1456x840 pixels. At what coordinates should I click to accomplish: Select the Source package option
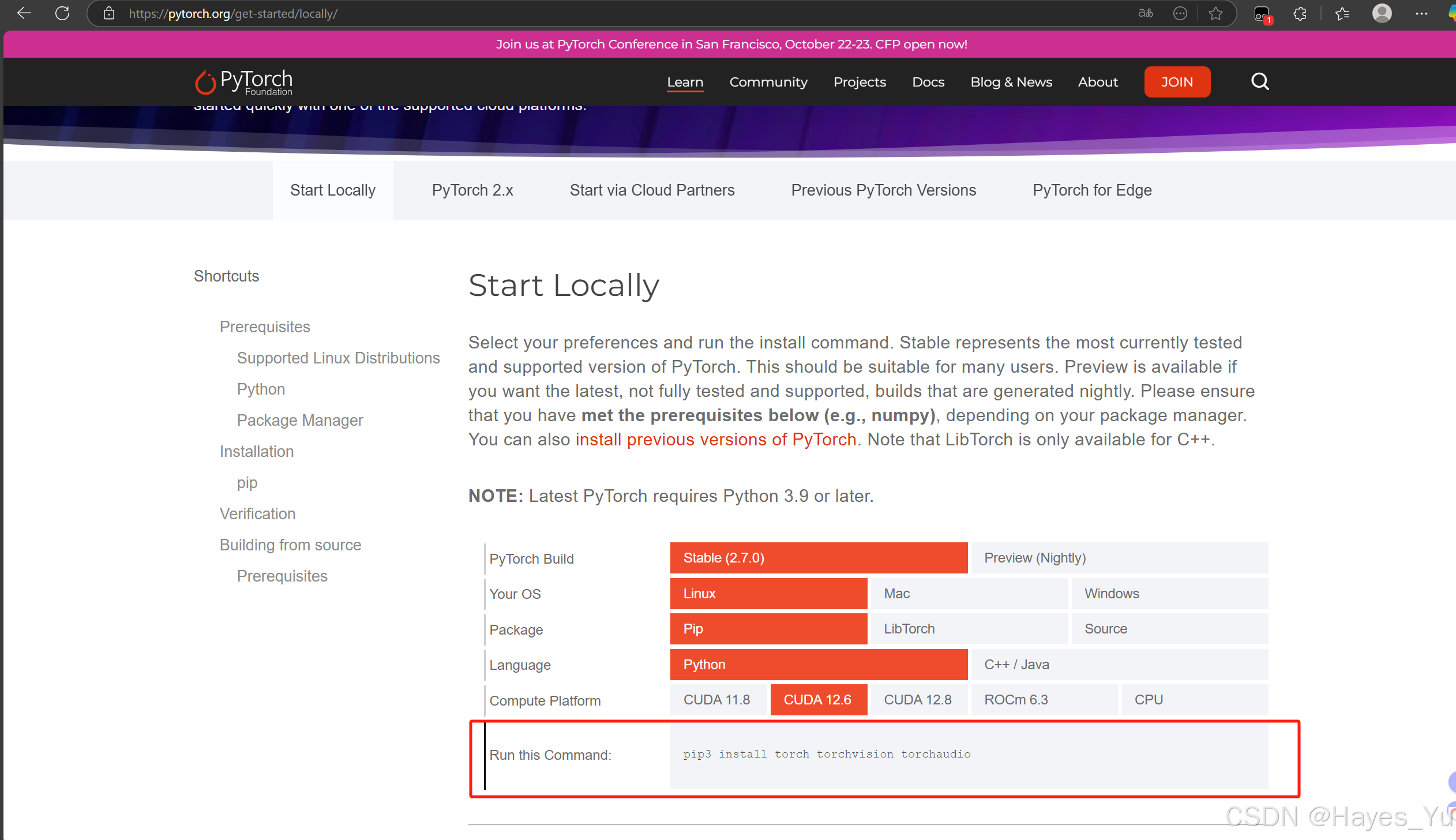1169,629
